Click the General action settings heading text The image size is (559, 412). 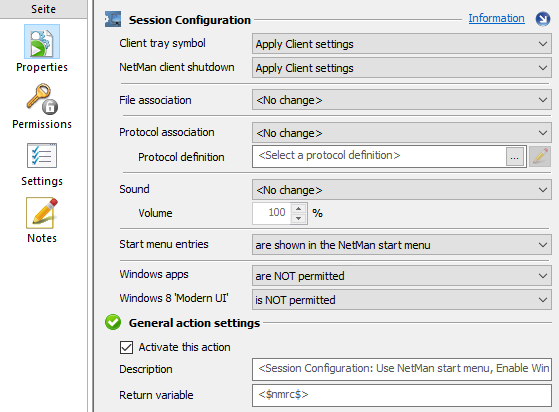click(x=194, y=323)
